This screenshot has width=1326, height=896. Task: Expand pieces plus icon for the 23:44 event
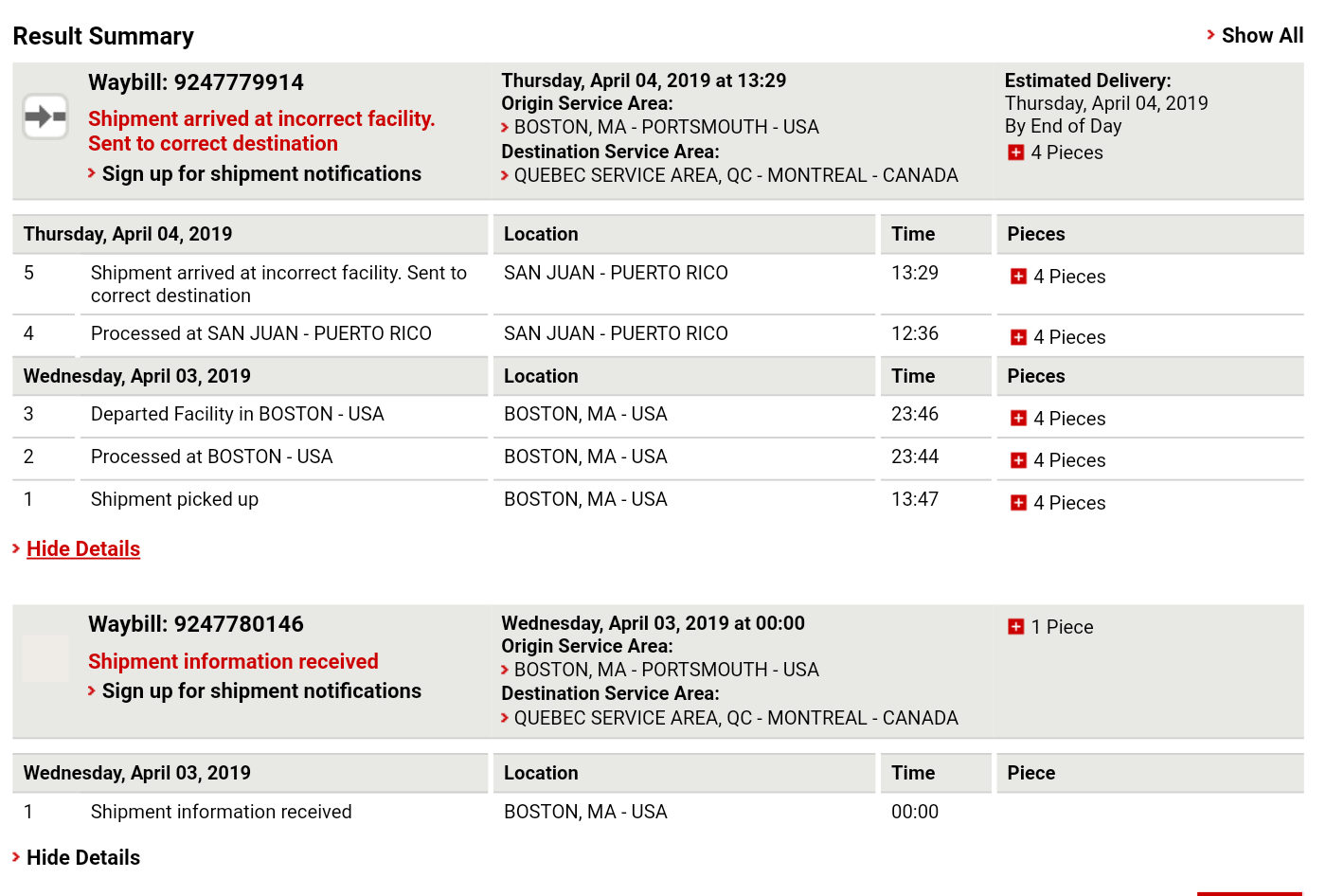1019,460
